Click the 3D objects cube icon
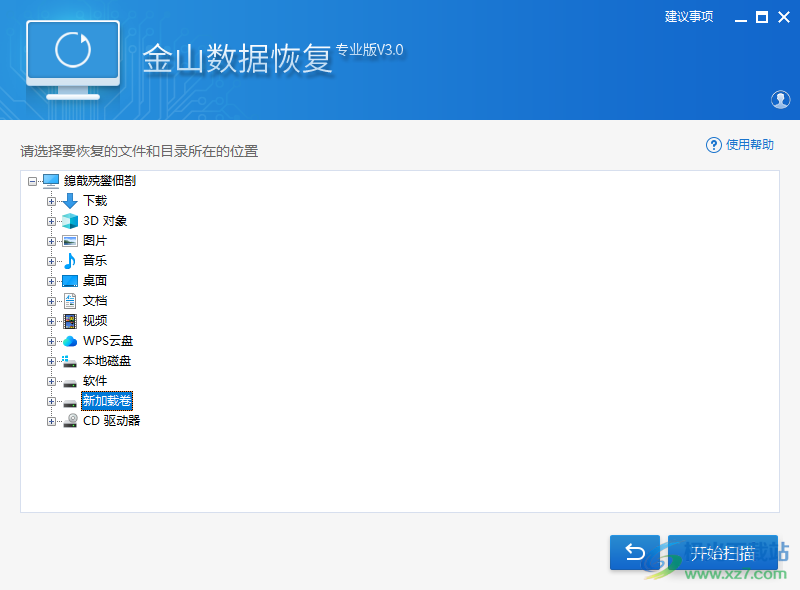 click(70, 221)
